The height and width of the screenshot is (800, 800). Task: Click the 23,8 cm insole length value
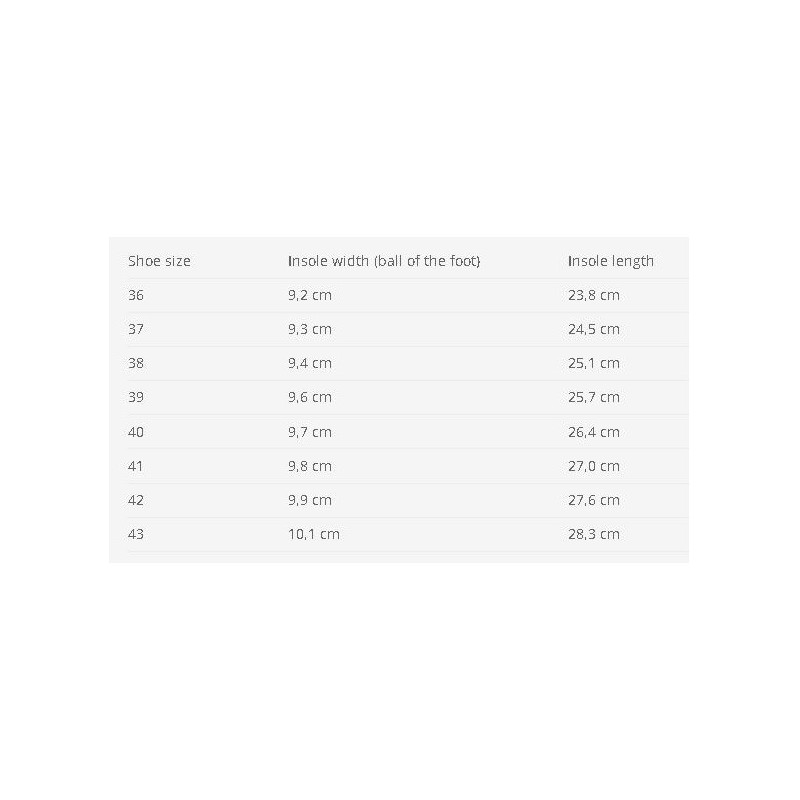point(593,295)
